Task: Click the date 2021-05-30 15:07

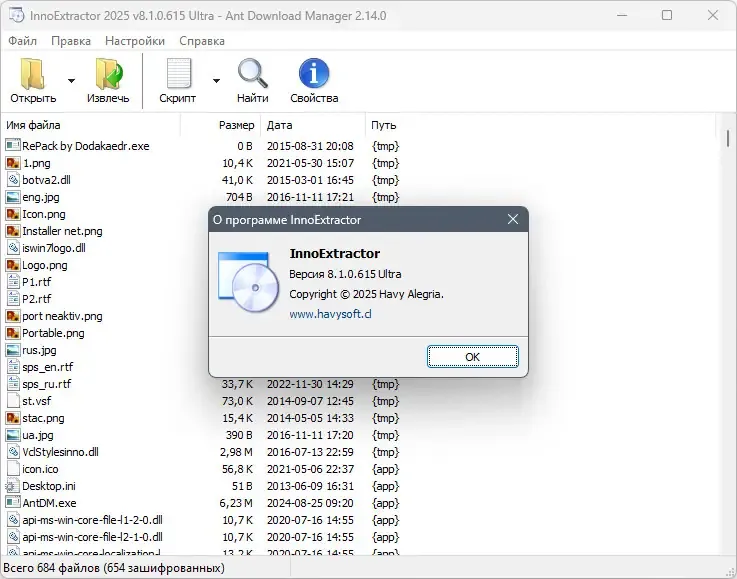Action: 310,163
